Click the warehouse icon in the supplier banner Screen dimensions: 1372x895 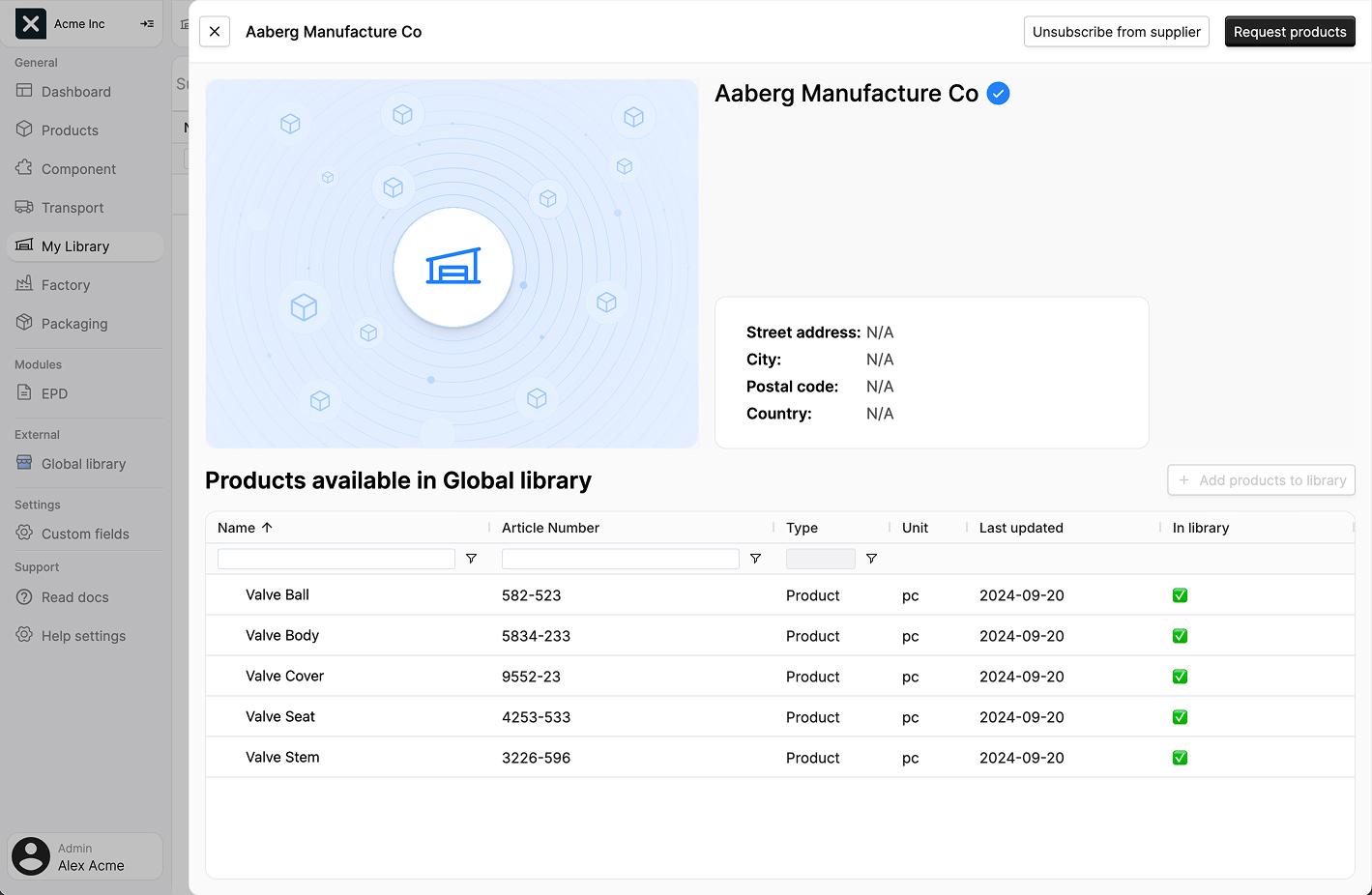(x=453, y=267)
